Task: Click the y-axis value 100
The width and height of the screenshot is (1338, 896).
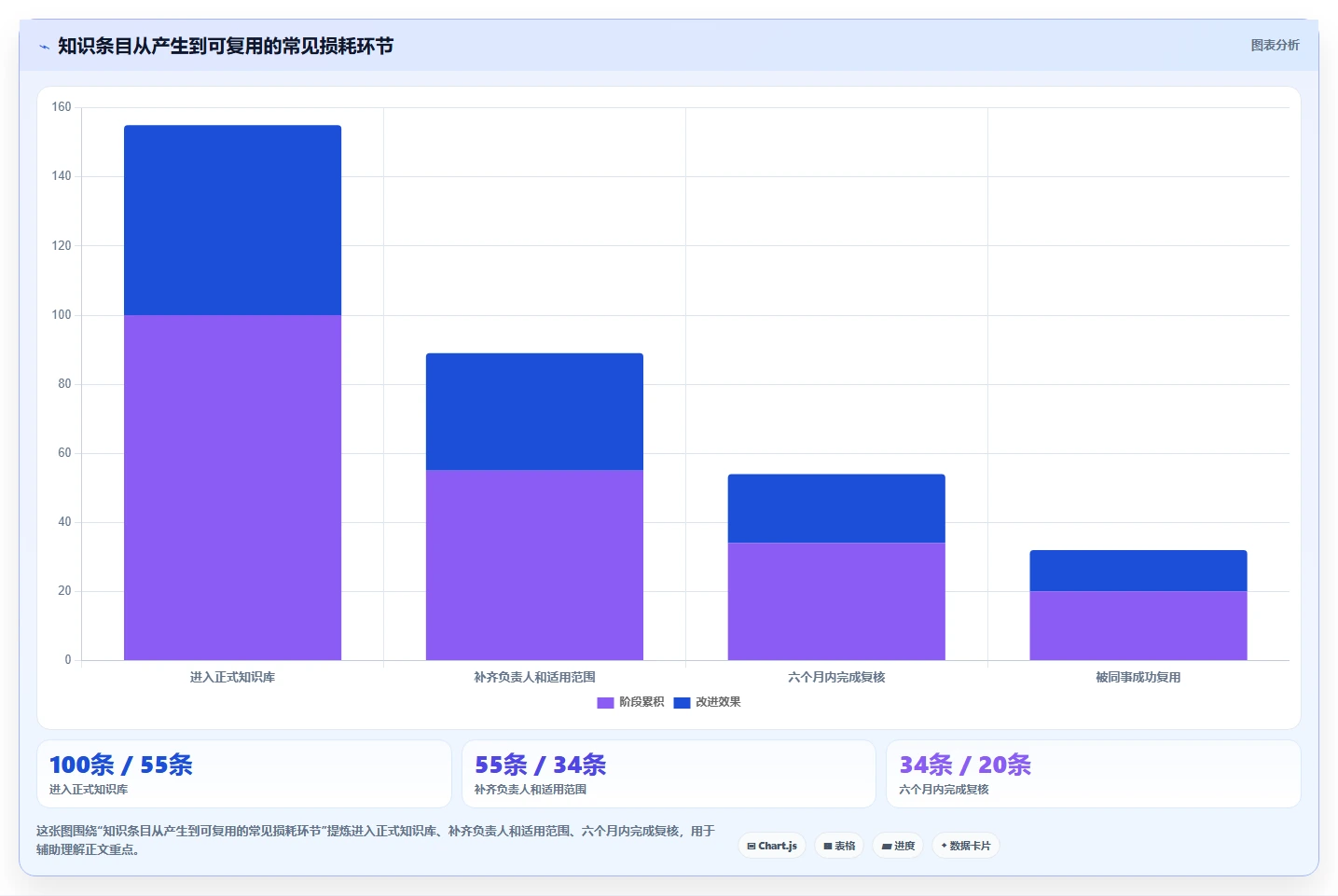Action: (62, 315)
